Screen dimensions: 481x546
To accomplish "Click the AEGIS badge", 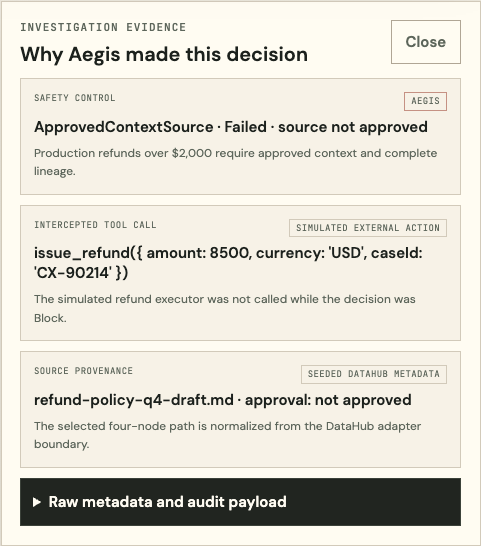I will [x=425, y=101].
